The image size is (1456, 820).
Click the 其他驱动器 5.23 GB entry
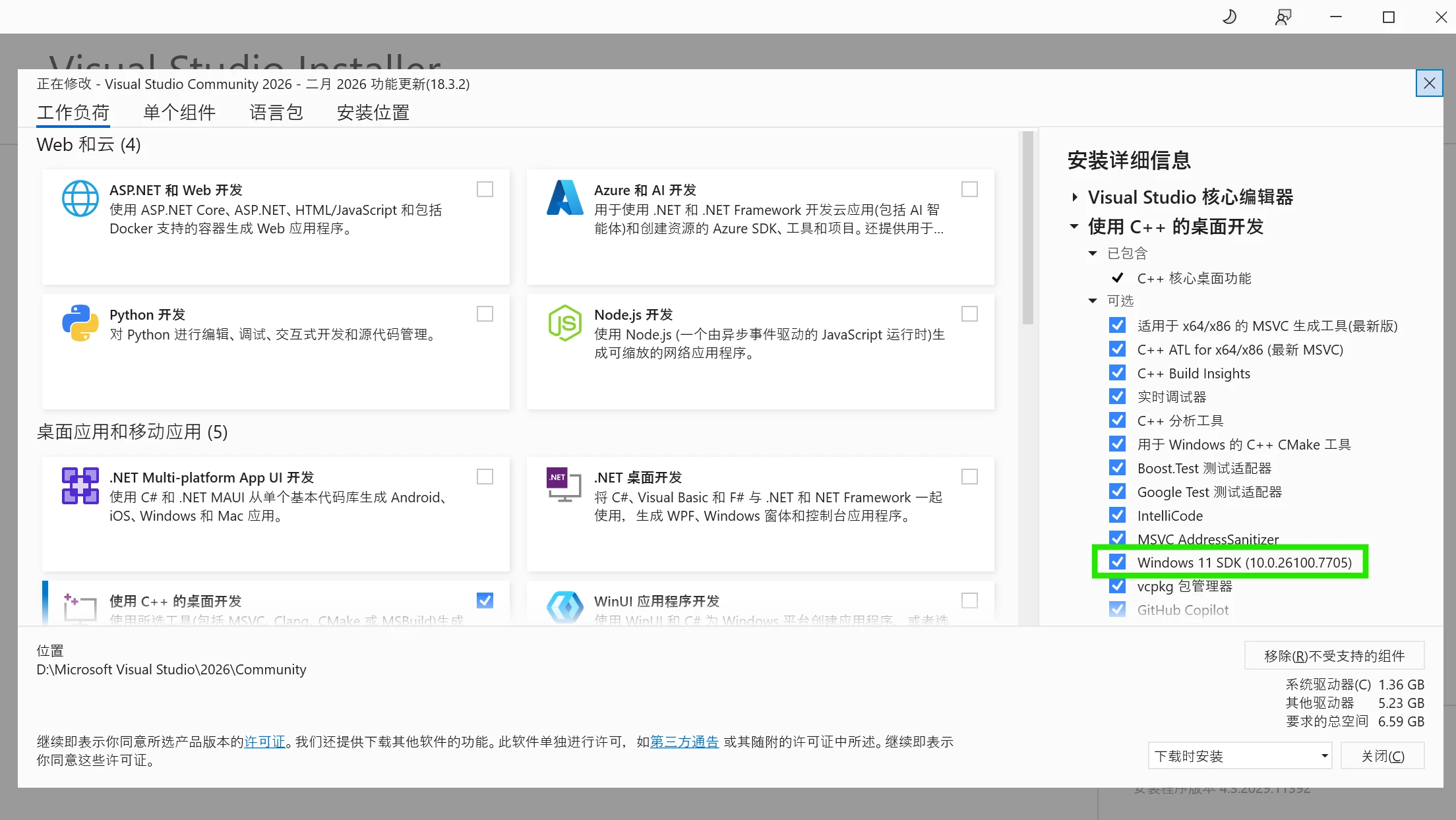click(x=1354, y=703)
